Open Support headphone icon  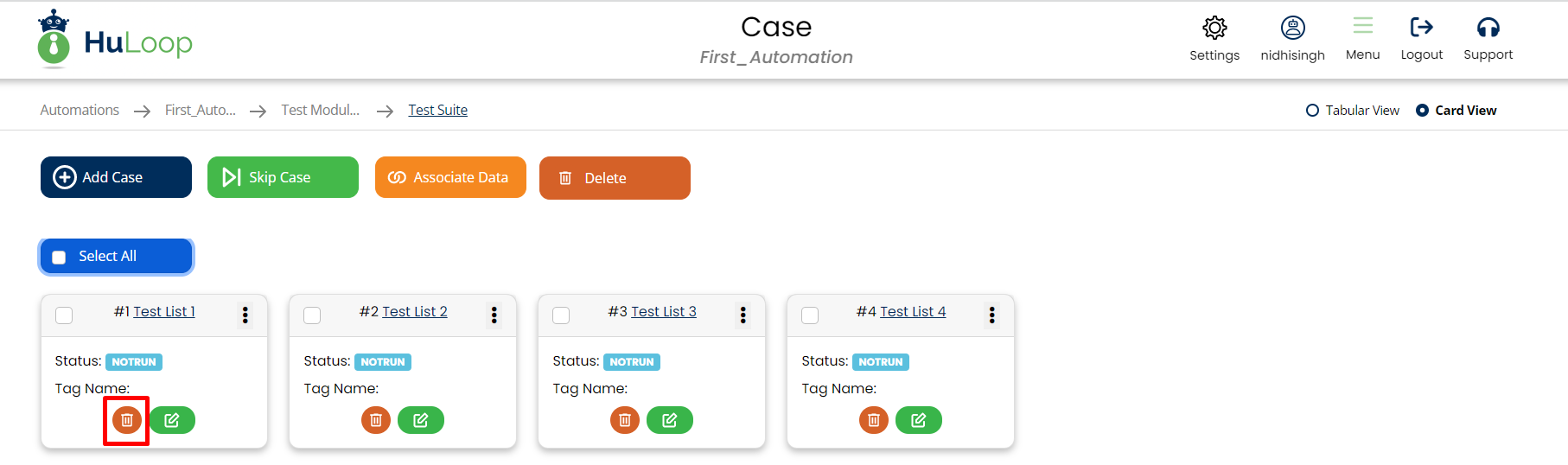tap(1488, 28)
